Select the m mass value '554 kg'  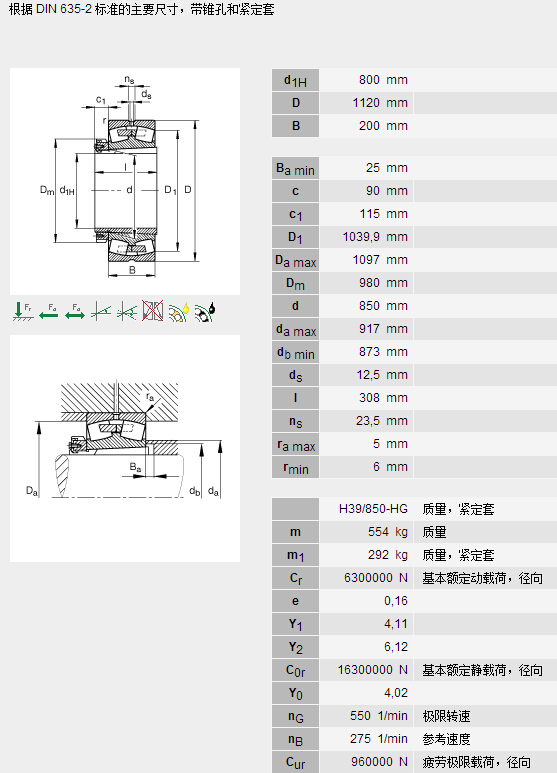click(387, 532)
